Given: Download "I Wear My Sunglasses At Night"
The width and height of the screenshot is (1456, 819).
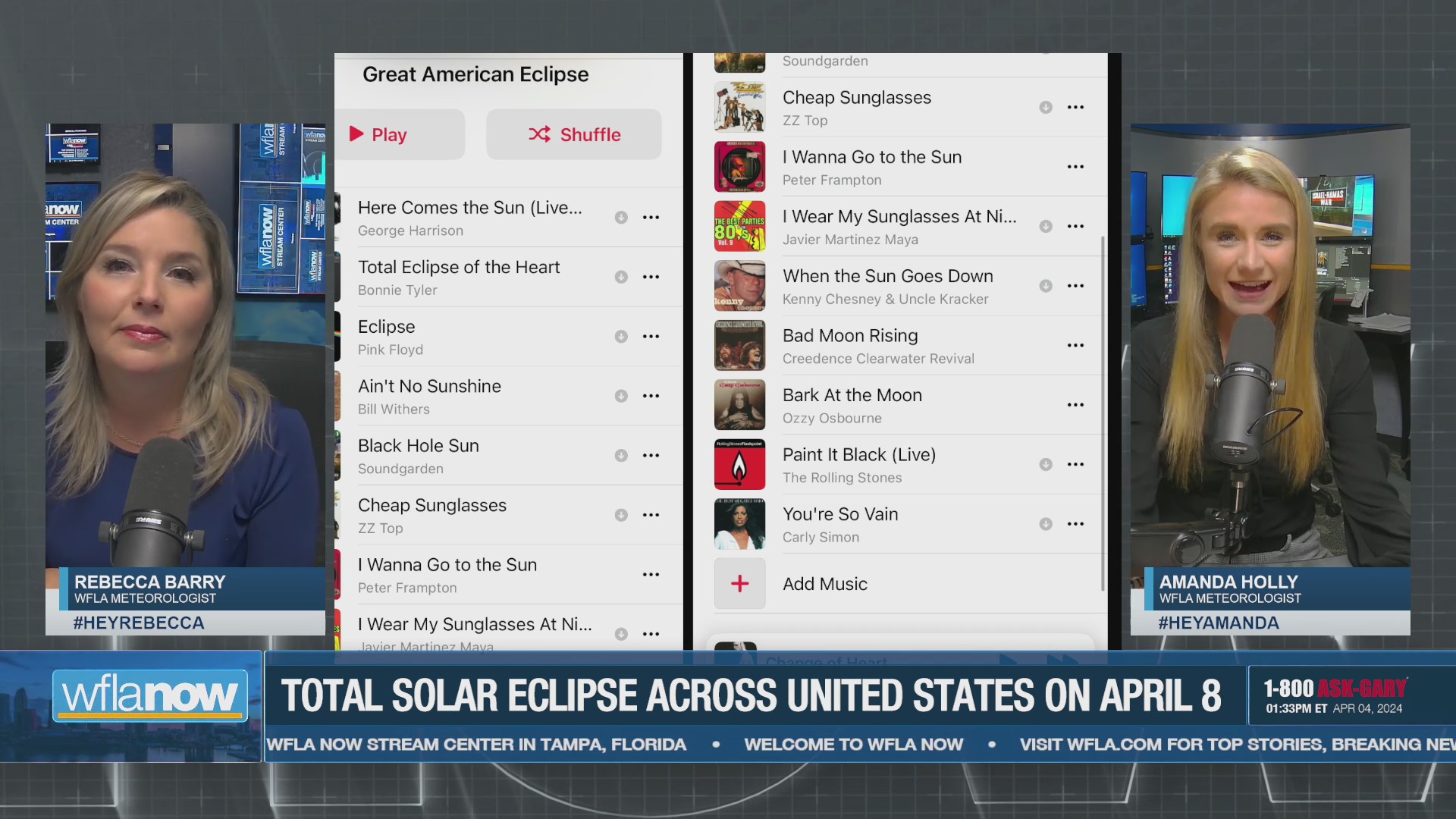Looking at the screenshot, I should point(1046,226).
